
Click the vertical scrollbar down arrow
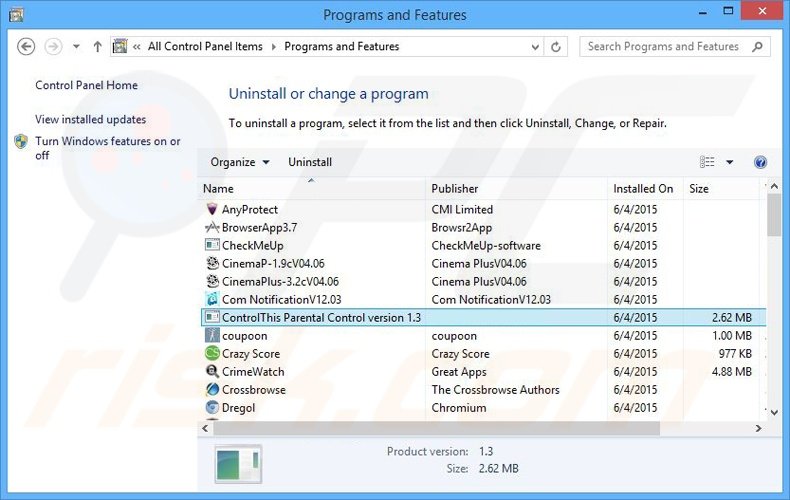point(774,412)
